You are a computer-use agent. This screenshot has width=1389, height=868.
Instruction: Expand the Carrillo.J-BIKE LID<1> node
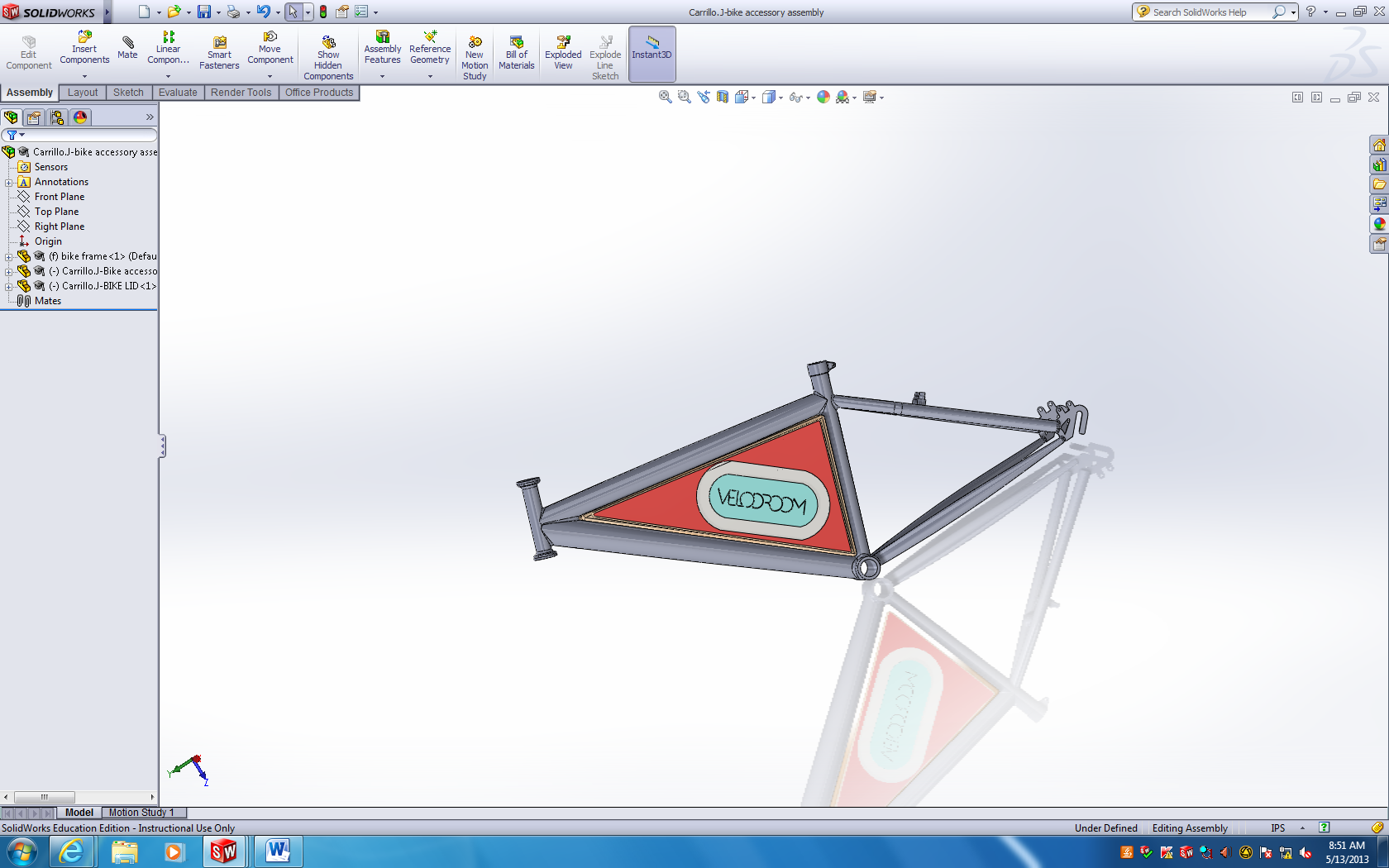tap(8, 286)
